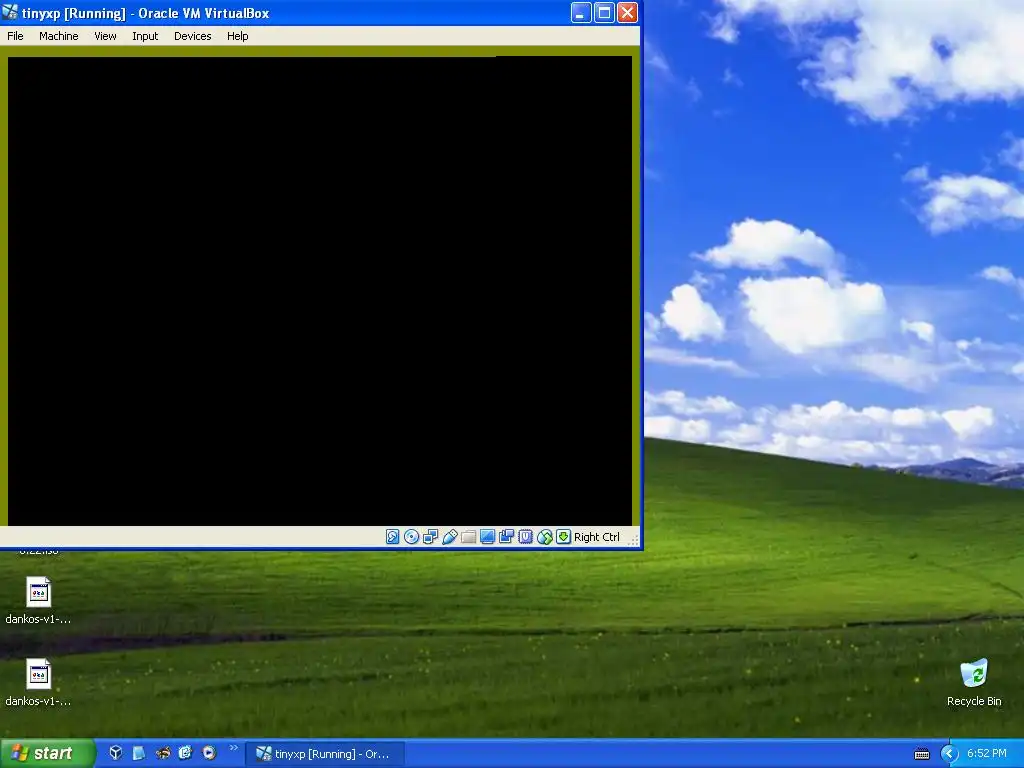1024x768 pixels.
Task: Click the 6:52 PM taskbar clock
Action: click(987, 753)
